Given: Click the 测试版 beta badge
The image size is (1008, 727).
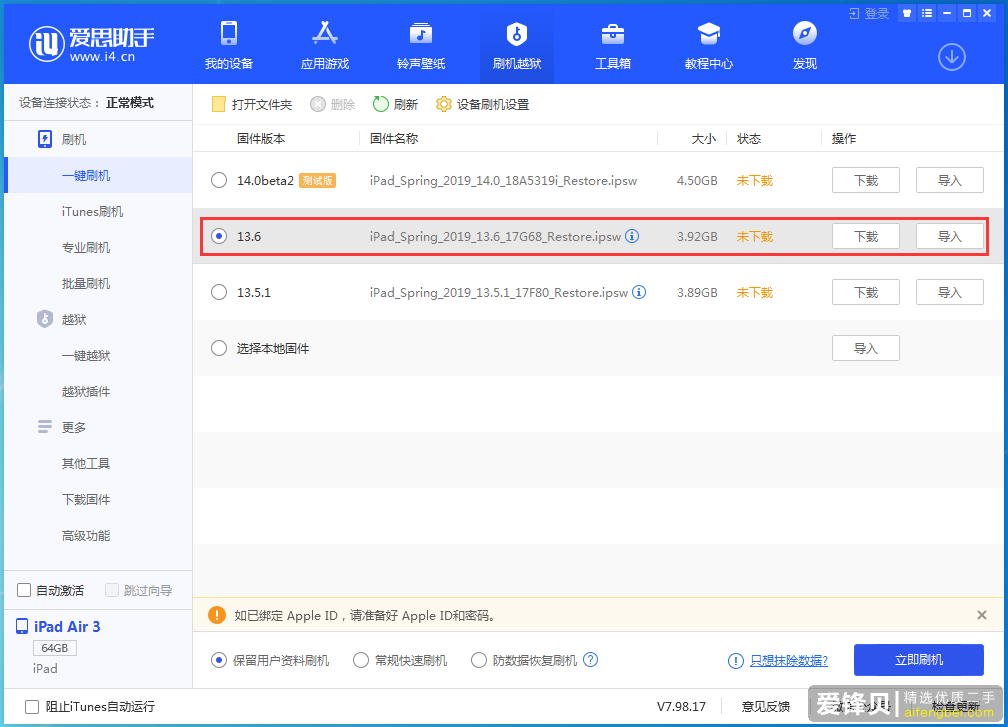Looking at the screenshot, I should pyautogui.click(x=318, y=180).
